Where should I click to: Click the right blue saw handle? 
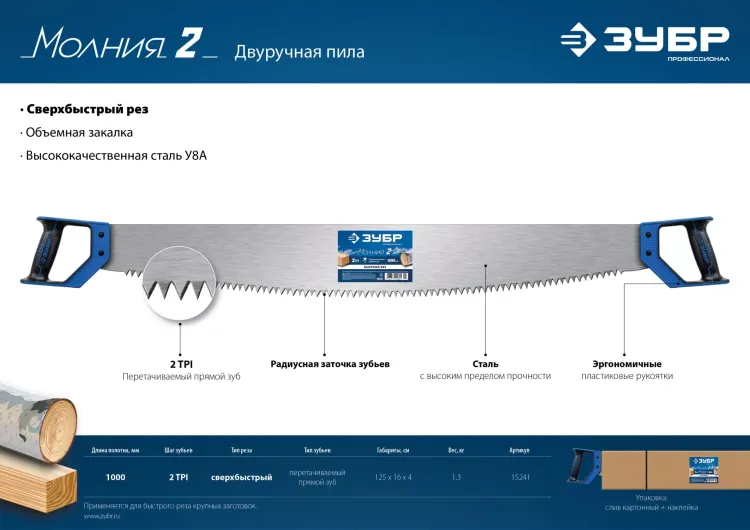point(684,251)
